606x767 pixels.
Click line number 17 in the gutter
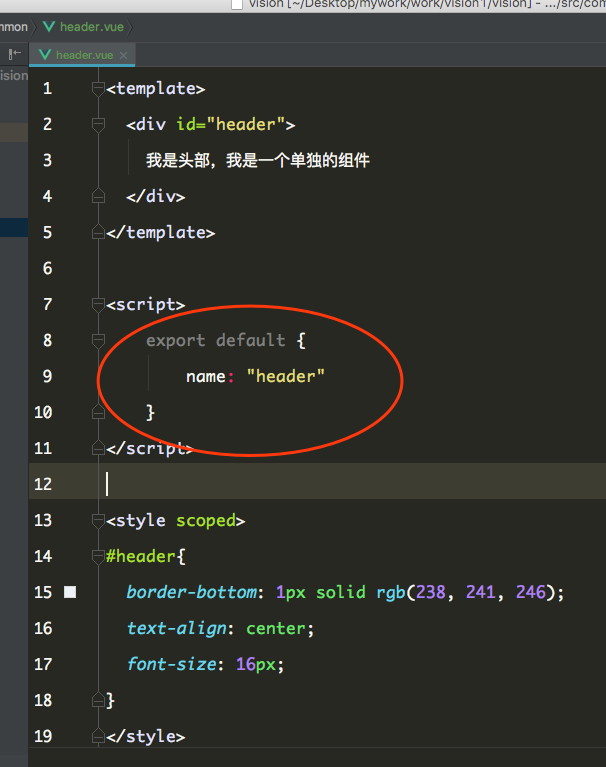point(43,664)
